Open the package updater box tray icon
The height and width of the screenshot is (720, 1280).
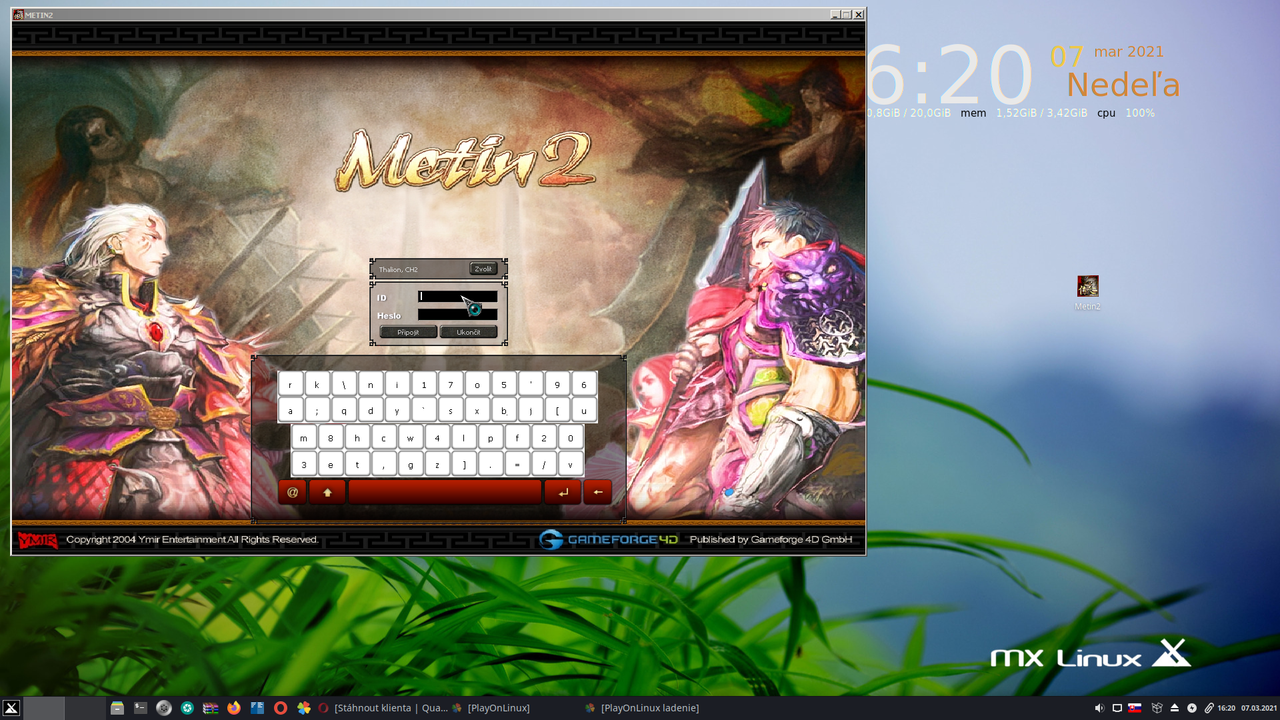[x=1157, y=708]
